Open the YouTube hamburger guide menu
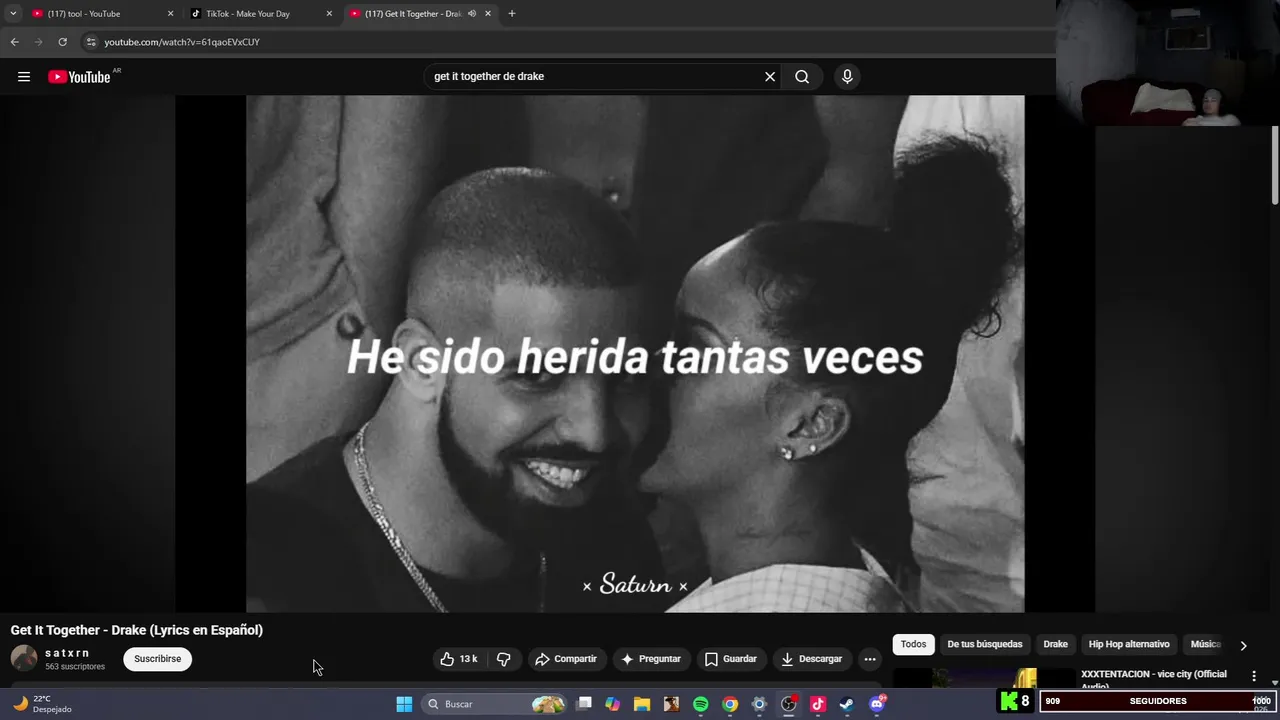Image resolution: width=1280 pixels, height=720 pixels. coord(24,77)
